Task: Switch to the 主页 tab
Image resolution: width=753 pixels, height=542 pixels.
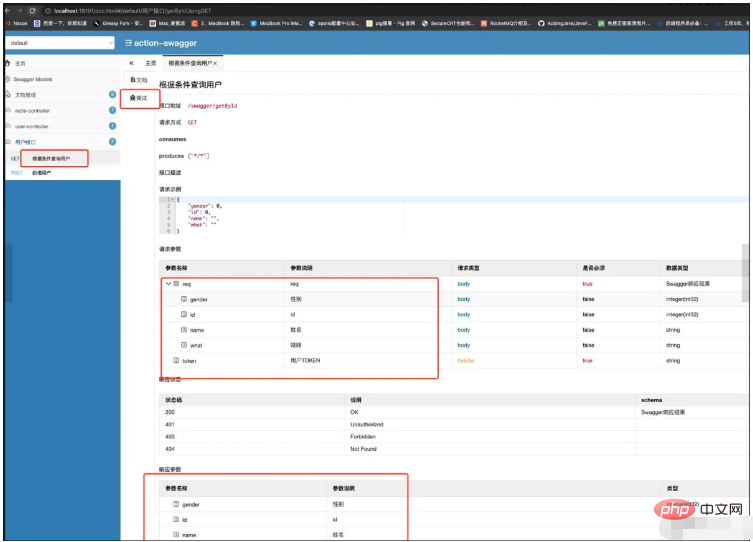Action: coord(151,63)
